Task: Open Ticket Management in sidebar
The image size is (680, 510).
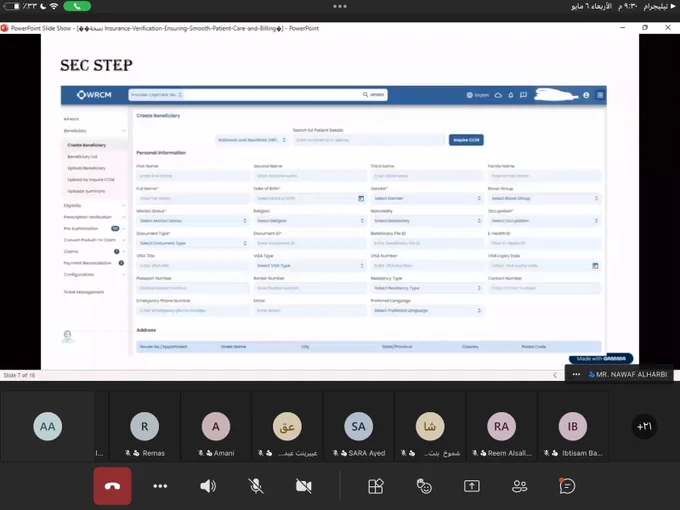Action: click(84, 292)
